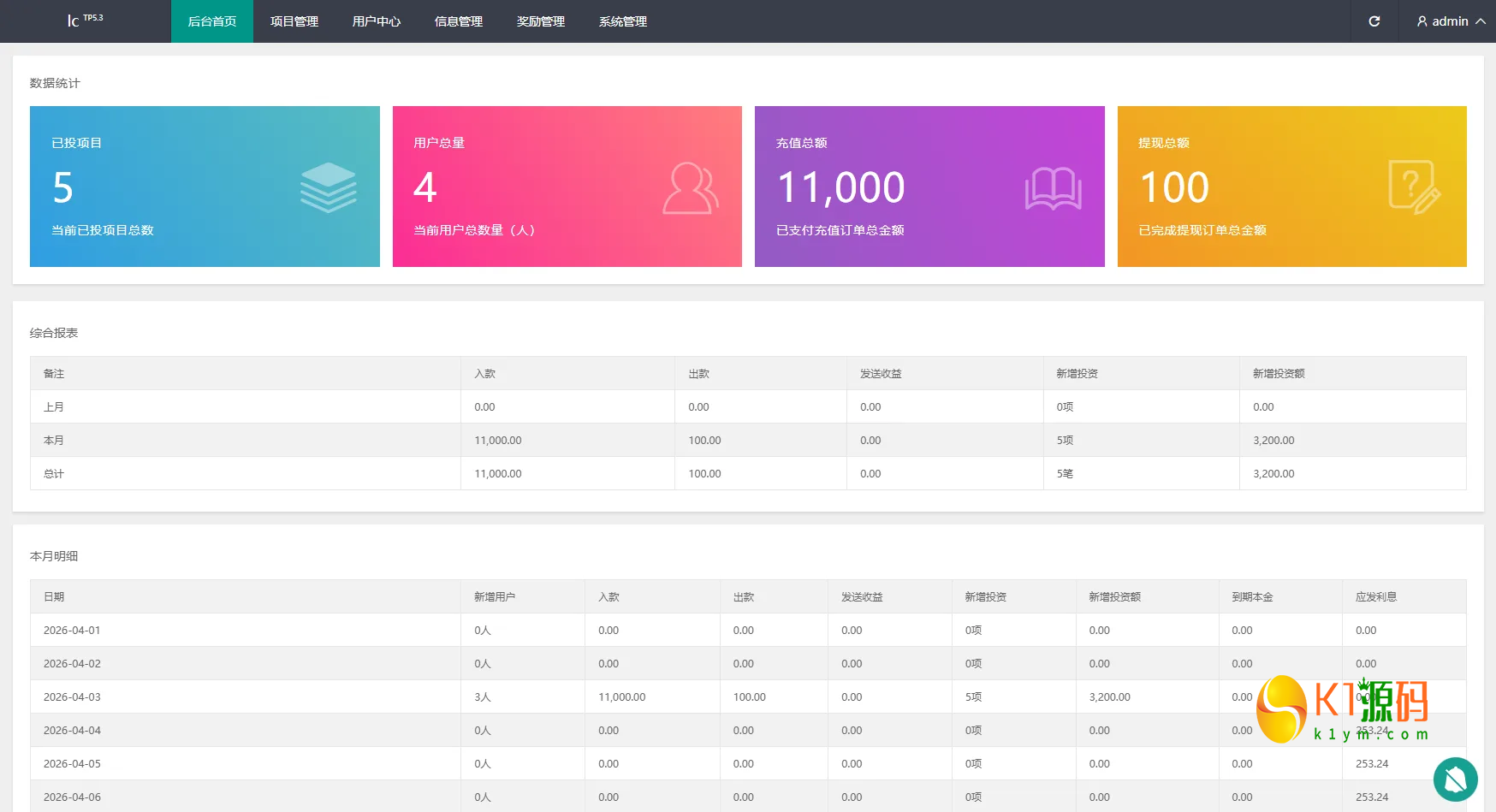Click the admin user avatar icon
This screenshot has height=812, width=1496.
point(1422,21)
